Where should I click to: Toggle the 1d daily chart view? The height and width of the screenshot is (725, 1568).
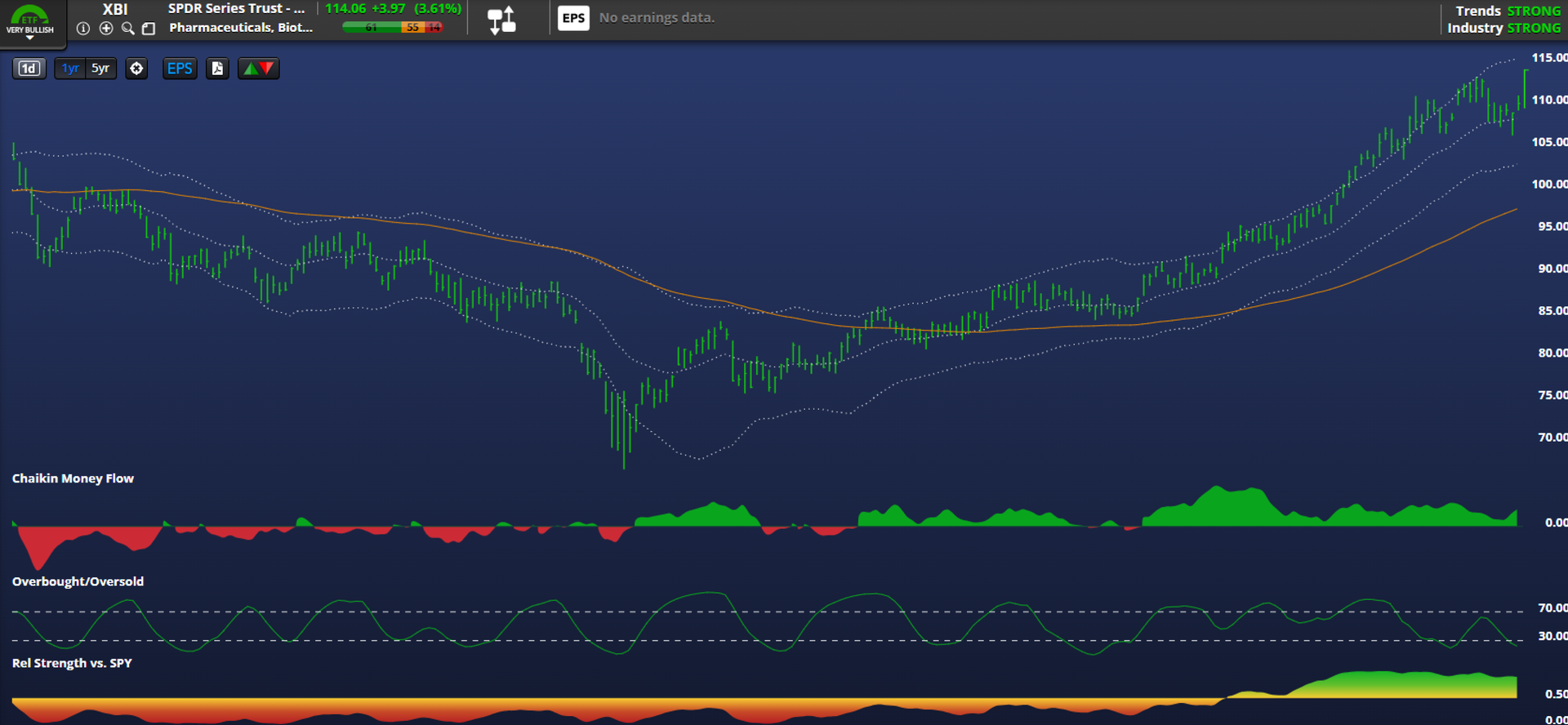tap(29, 69)
